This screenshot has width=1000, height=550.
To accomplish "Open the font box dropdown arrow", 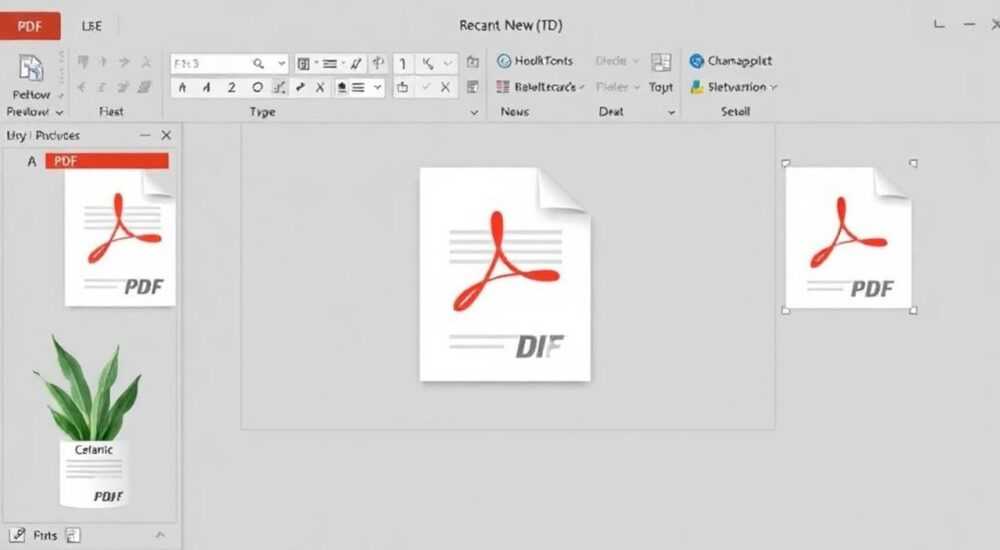I will (281, 64).
